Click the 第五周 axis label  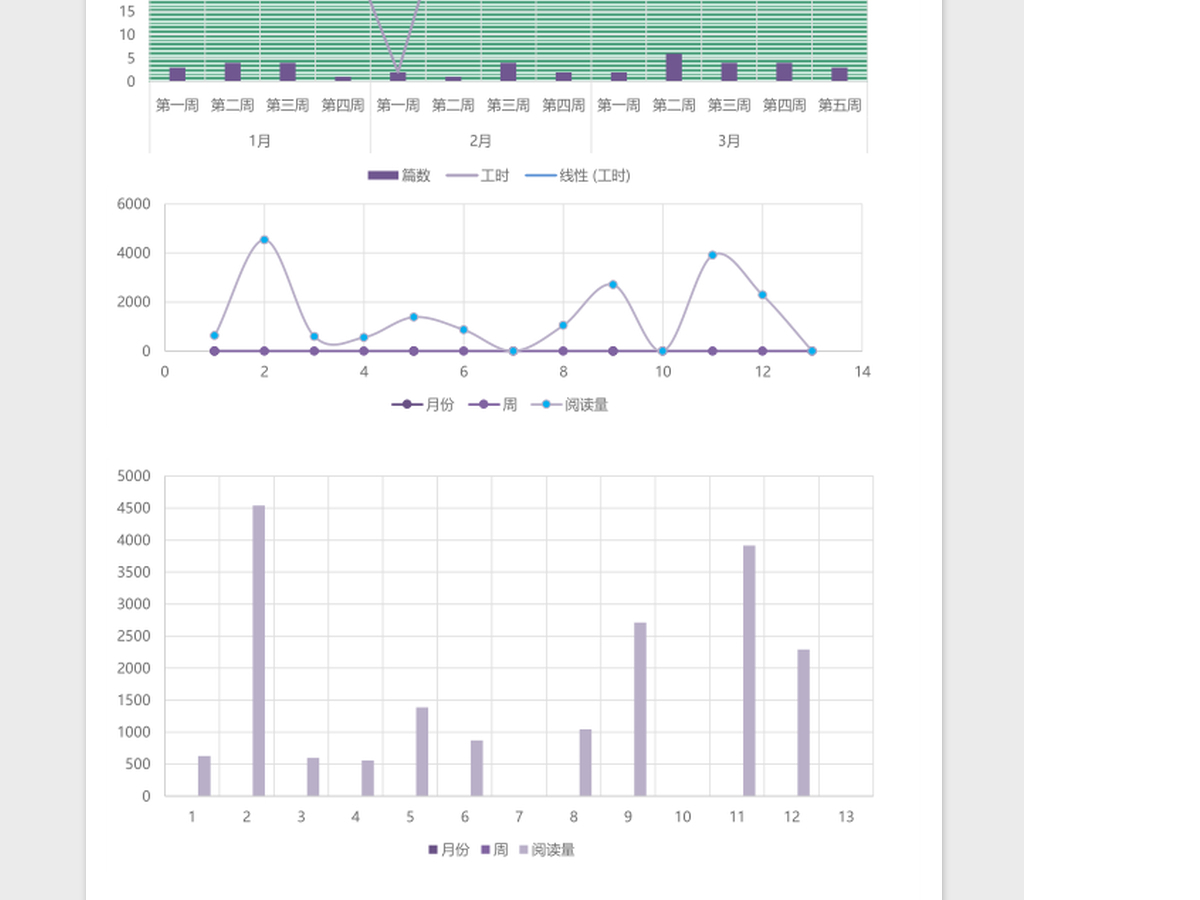click(x=840, y=105)
